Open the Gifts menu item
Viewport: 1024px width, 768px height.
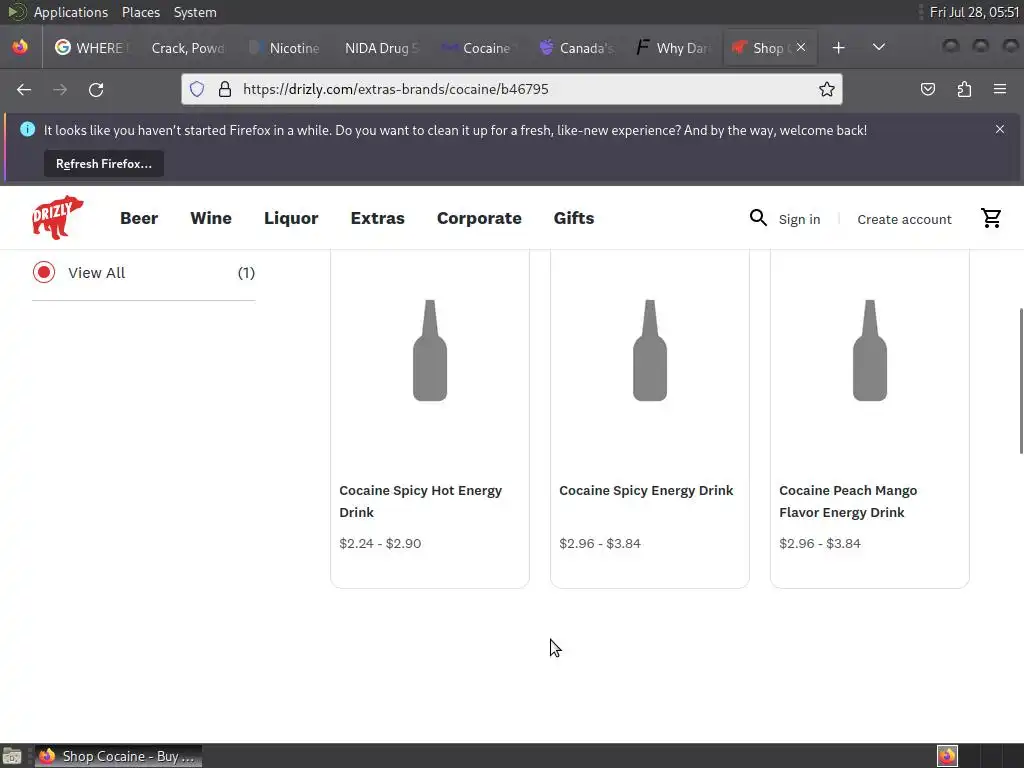tap(574, 218)
